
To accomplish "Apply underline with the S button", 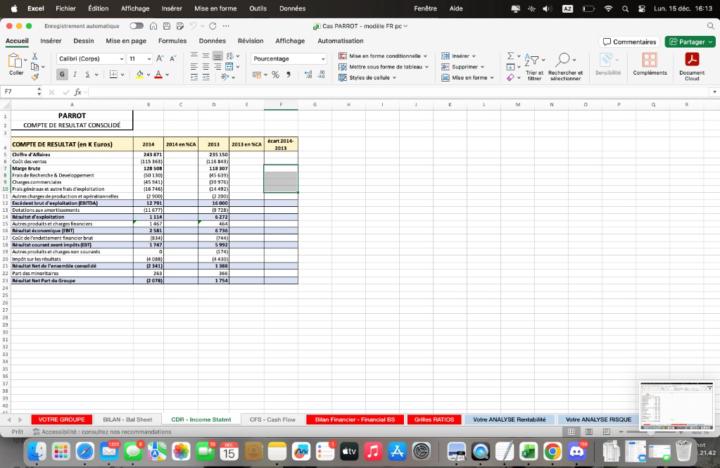I will [87, 74].
